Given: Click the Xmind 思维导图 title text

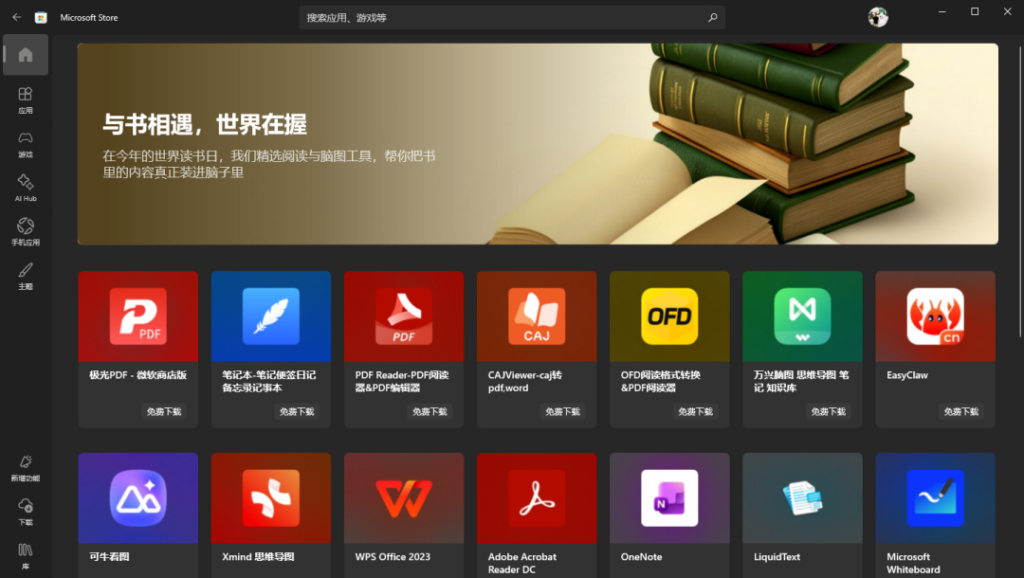Looking at the screenshot, I should click(258, 556).
